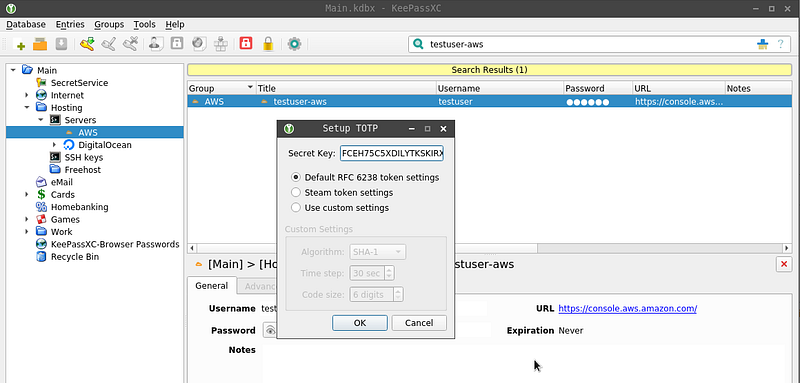Collapse the Hosting group
Image resolution: width=800 pixels, height=383 pixels.
pyautogui.click(x=27, y=108)
